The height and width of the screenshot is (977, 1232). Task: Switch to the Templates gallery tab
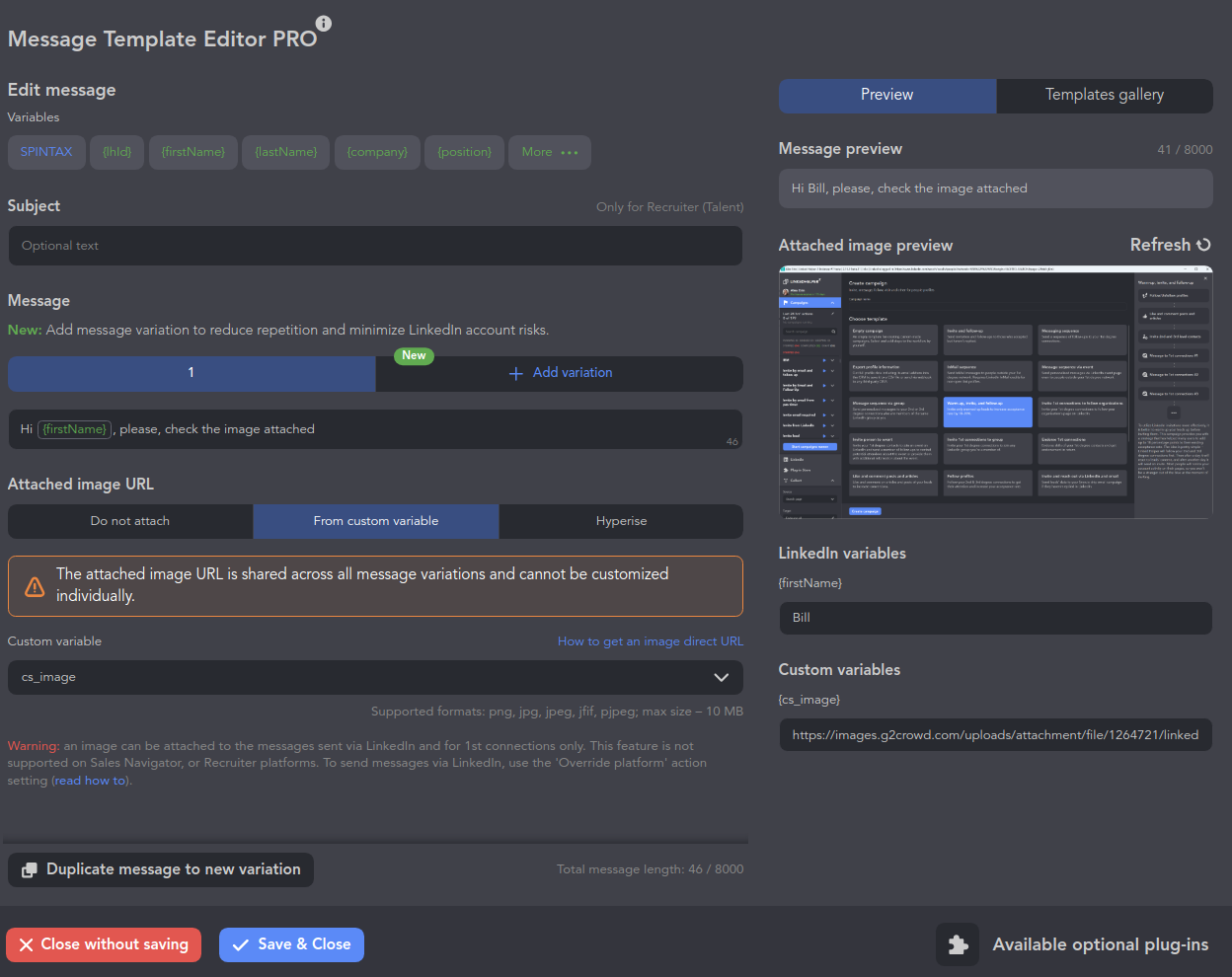1104,95
